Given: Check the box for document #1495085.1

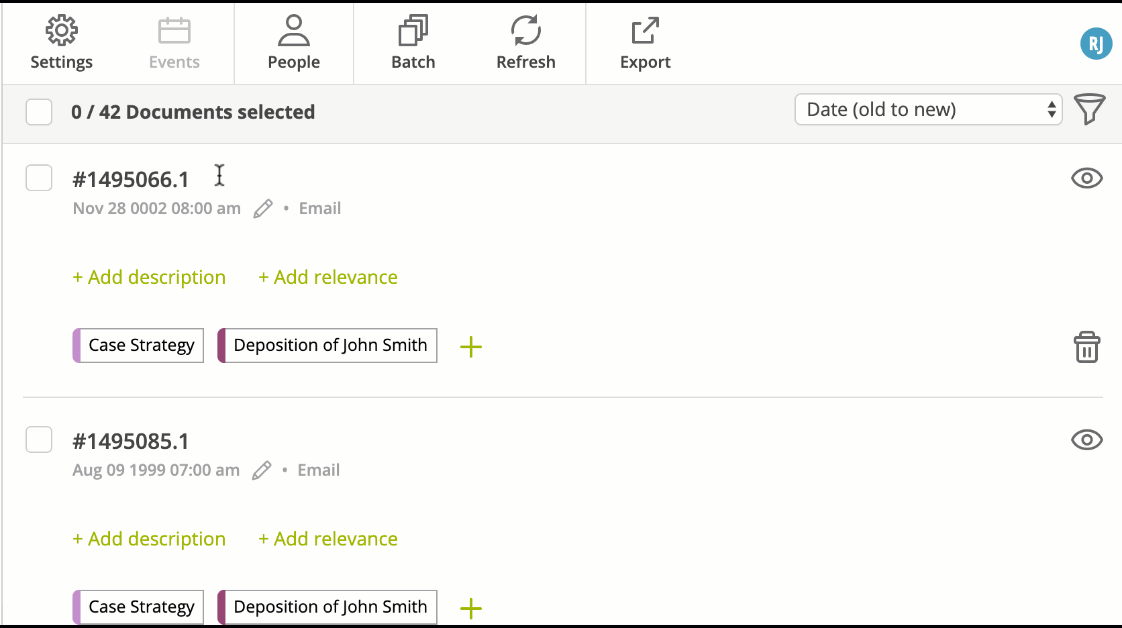Looking at the screenshot, I should click(39, 440).
